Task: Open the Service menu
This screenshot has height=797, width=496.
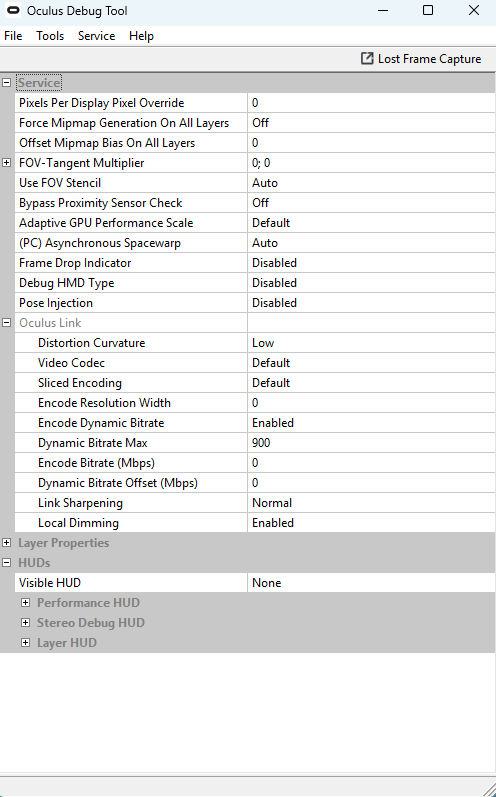Action: (x=97, y=36)
